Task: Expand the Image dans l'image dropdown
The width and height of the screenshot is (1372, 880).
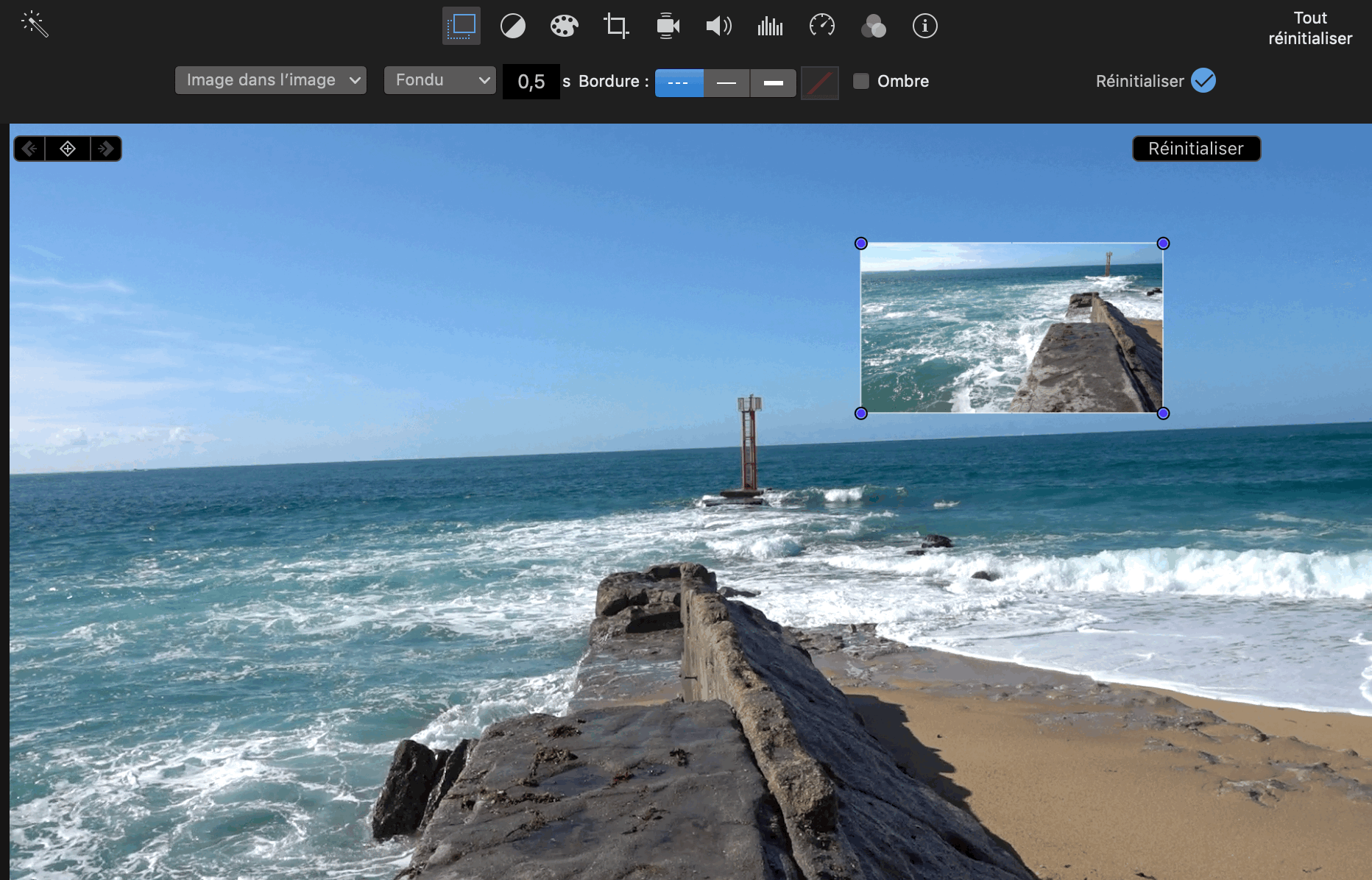Action: (x=271, y=80)
